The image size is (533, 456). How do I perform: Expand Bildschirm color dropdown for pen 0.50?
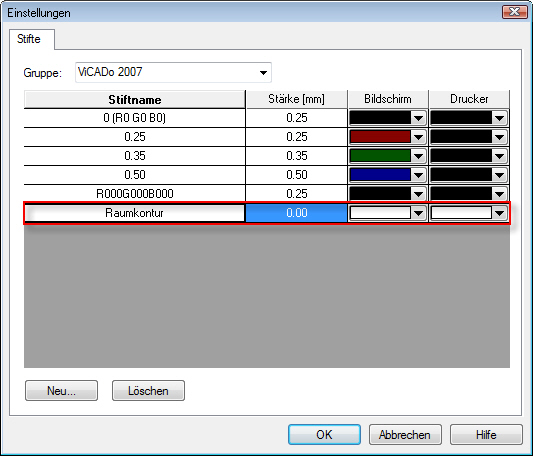[x=418, y=175]
